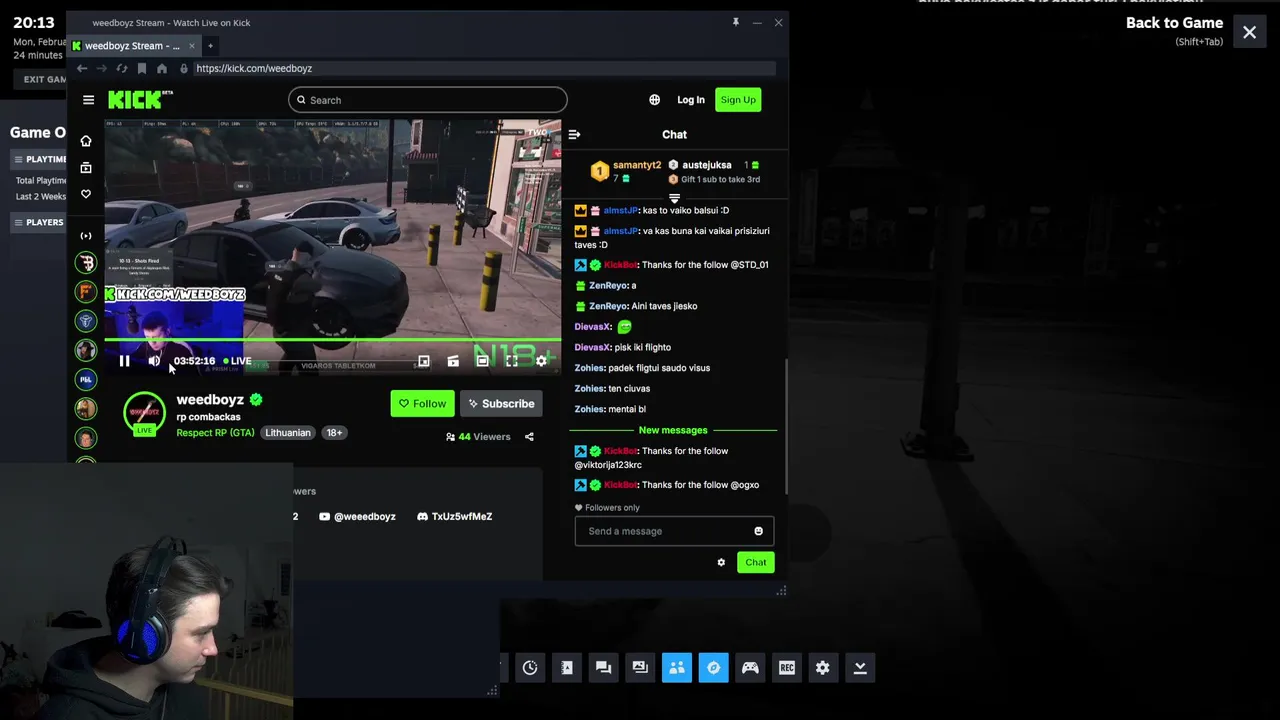1280x720 pixels.
Task: Open the language globe selector
Action: (654, 100)
